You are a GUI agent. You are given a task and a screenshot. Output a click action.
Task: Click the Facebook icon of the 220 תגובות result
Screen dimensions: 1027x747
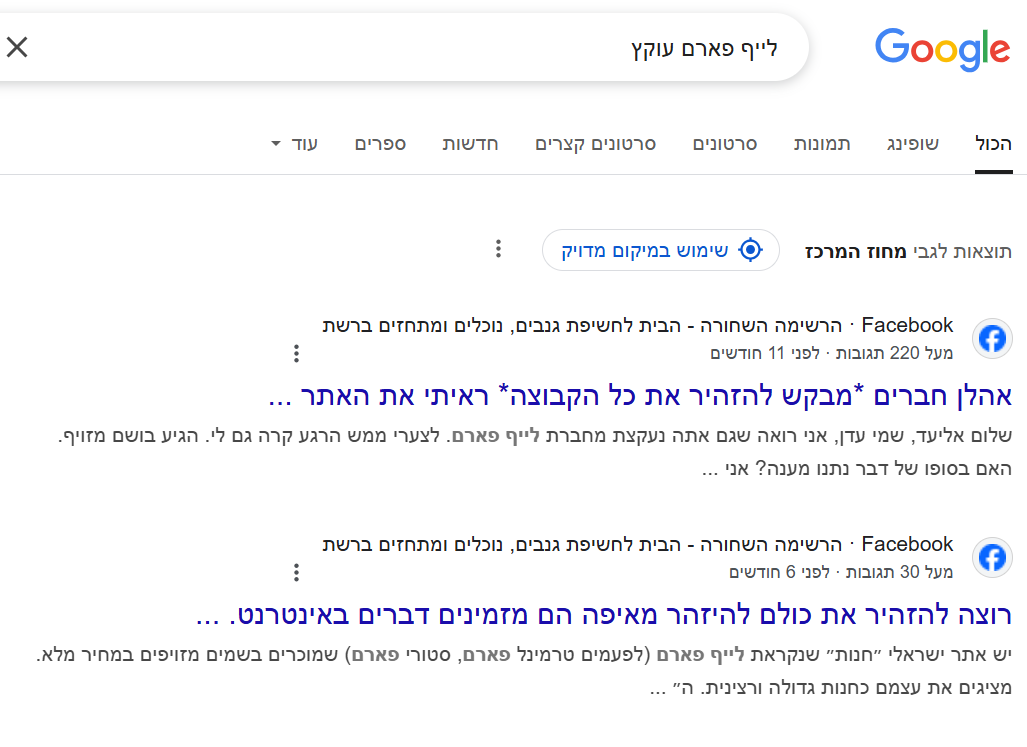pos(992,338)
